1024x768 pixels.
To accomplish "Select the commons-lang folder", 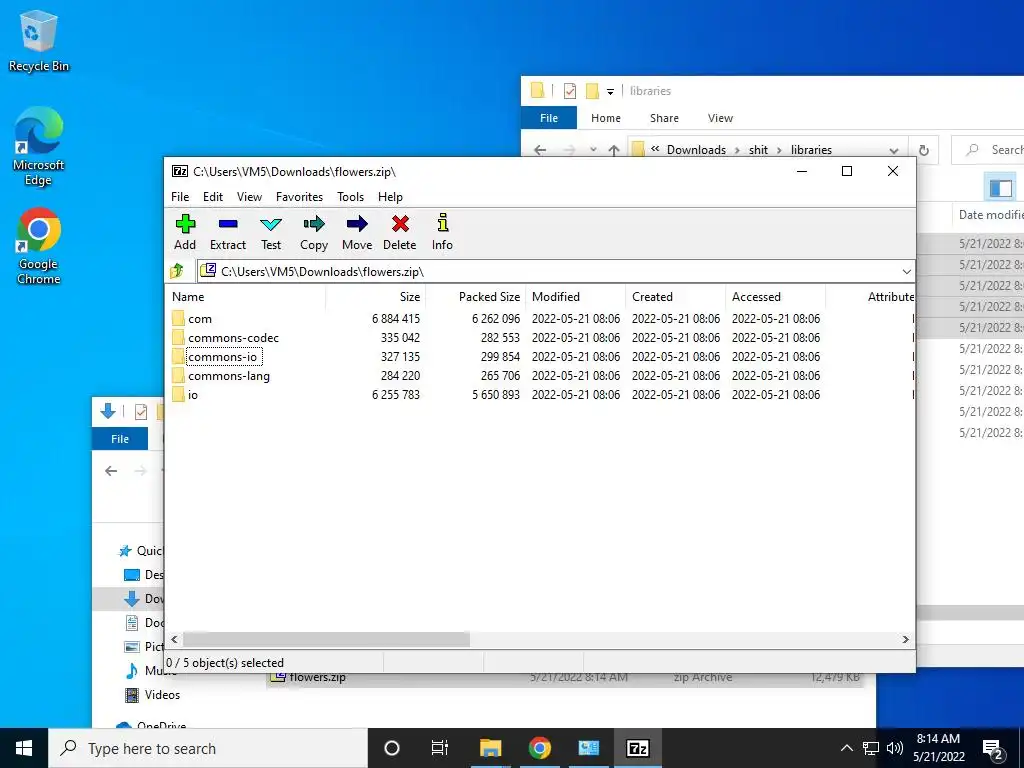I will [229, 376].
